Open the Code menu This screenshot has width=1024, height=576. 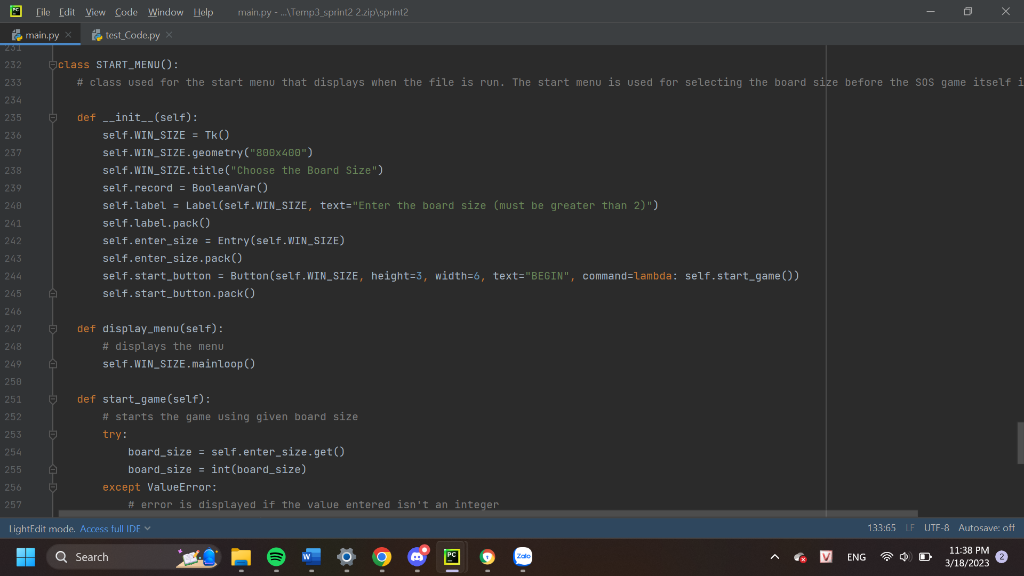click(126, 12)
